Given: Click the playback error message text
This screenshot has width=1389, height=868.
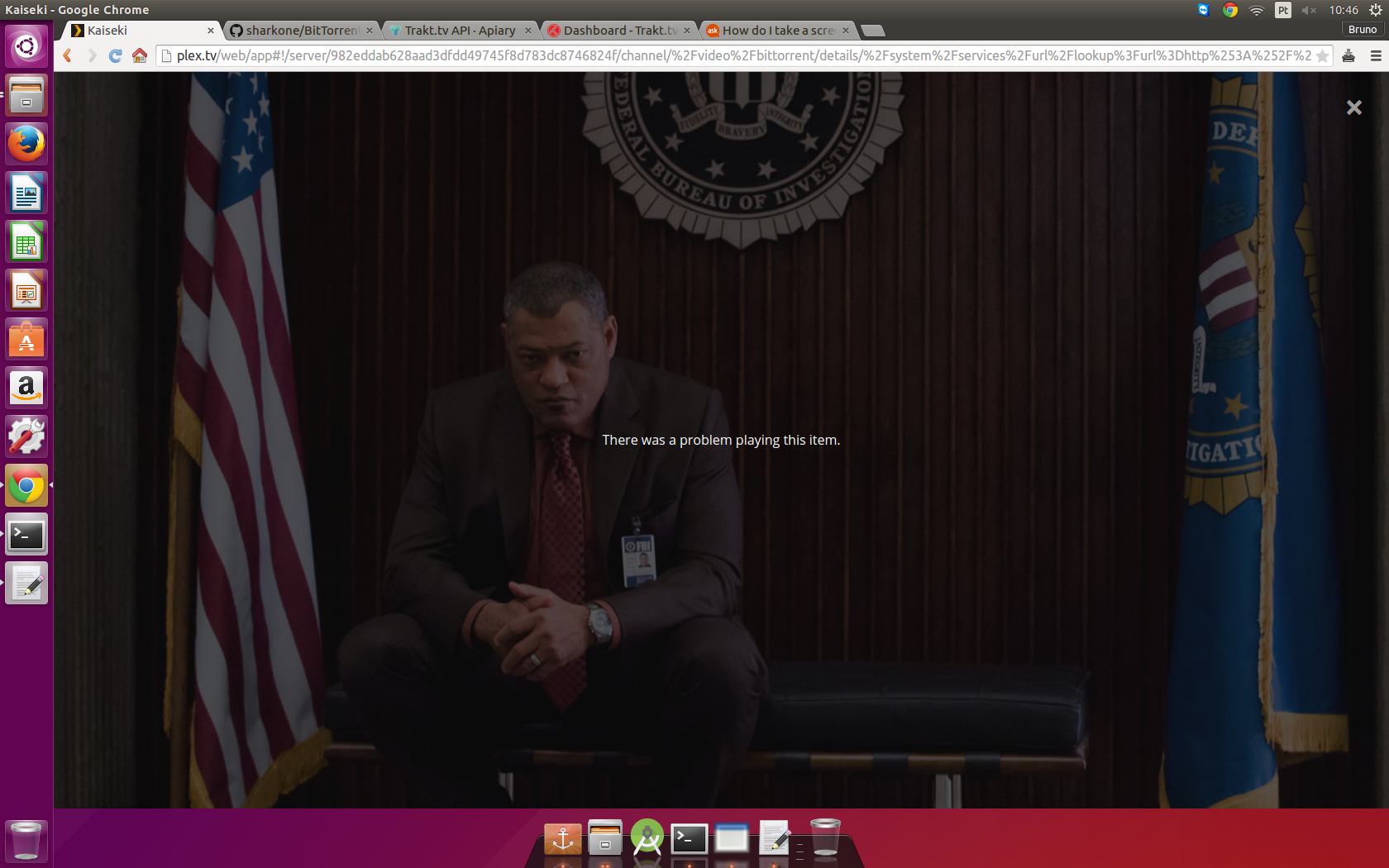Looking at the screenshot, I should click(721, 440).
